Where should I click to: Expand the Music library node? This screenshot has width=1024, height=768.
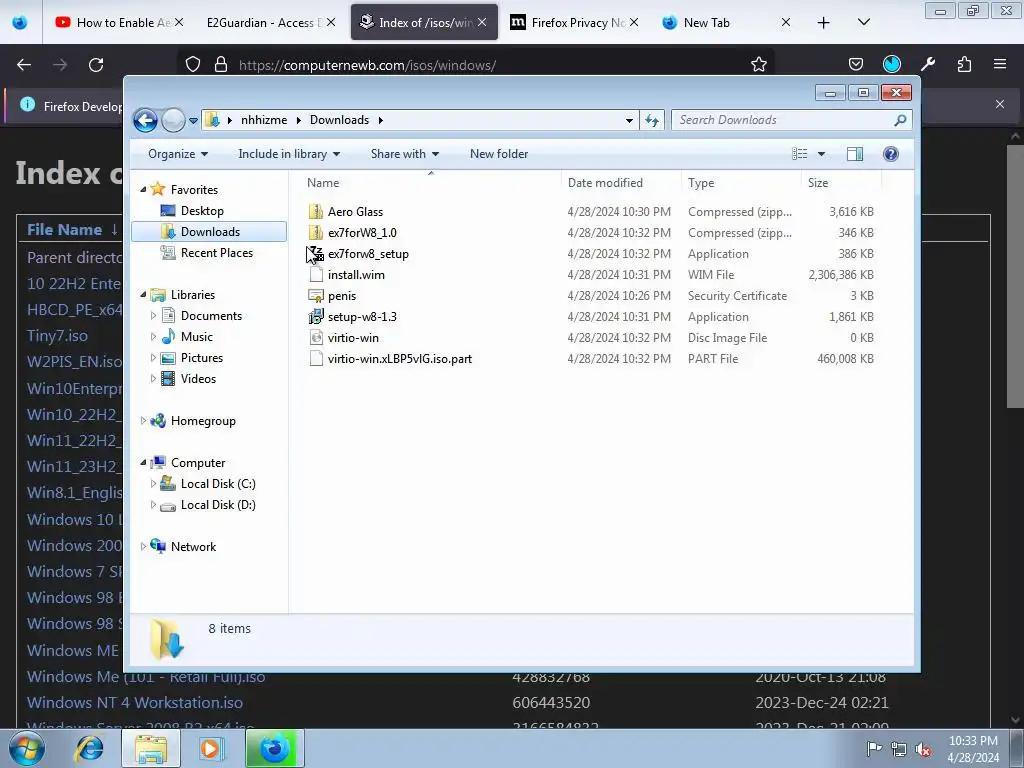[x=153, y=337]
